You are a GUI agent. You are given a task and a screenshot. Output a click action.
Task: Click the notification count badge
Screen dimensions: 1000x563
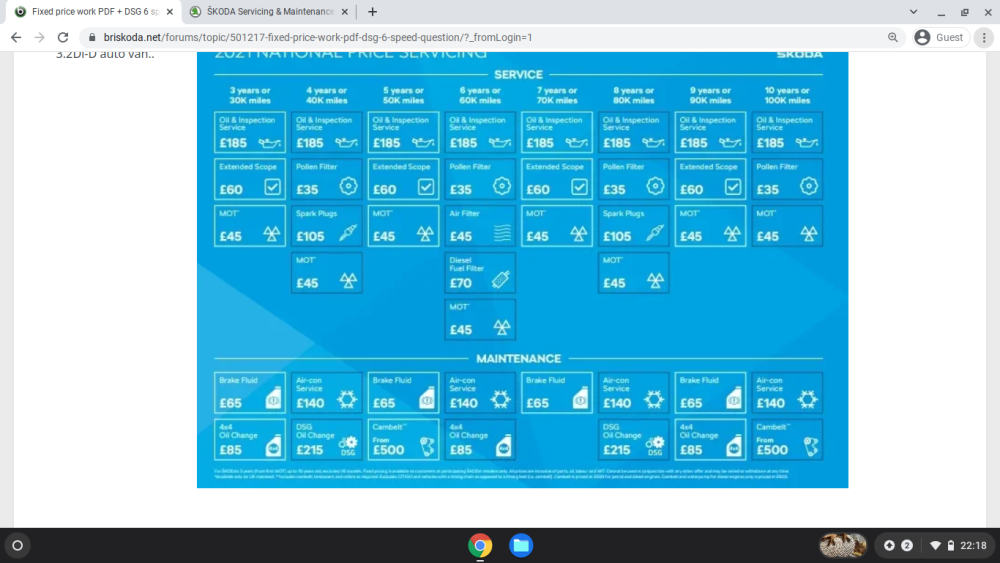click(x=907, y=545)
